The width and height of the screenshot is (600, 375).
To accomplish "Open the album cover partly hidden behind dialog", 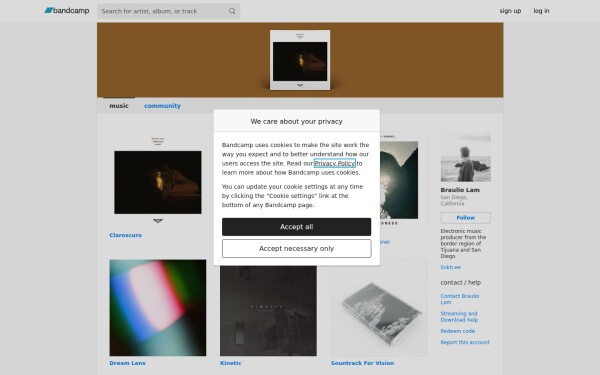I will point(404,180).
